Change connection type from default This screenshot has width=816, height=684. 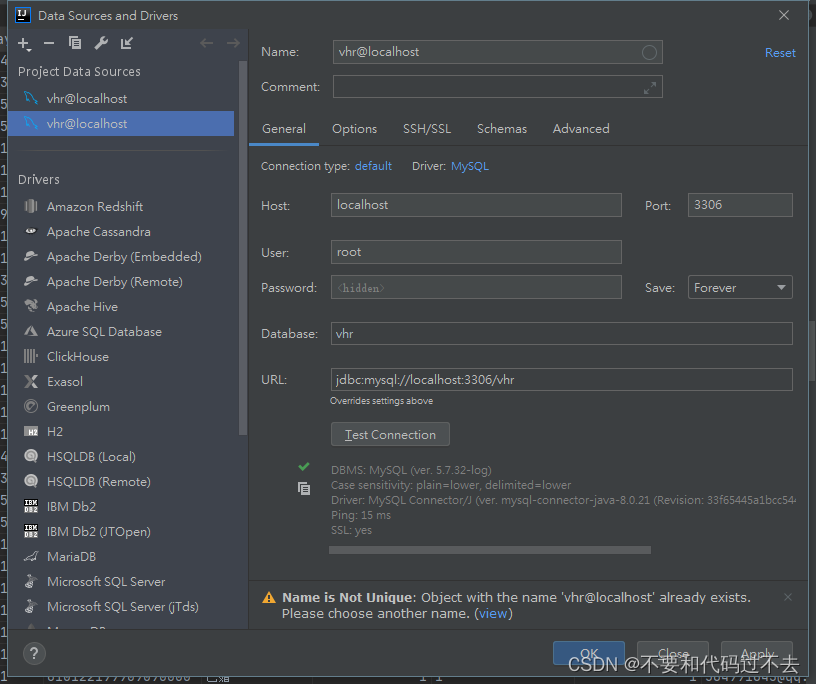[373, 166]
